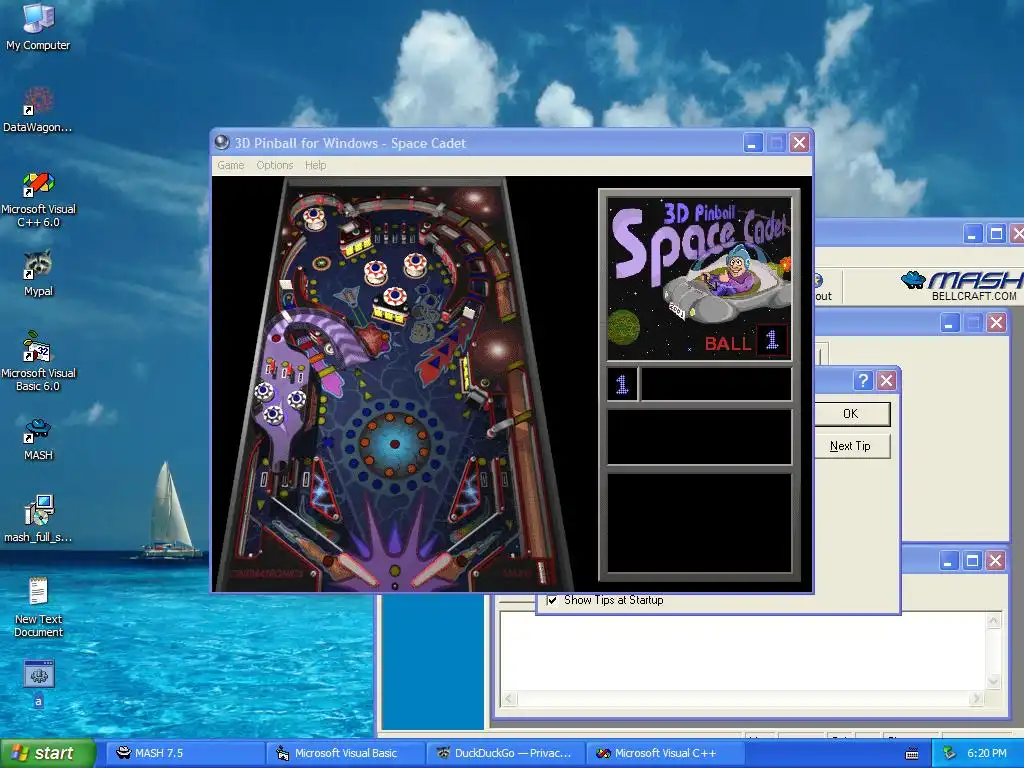
Task: Click the ball plunger on the table
Action: (x=541, y=570)
